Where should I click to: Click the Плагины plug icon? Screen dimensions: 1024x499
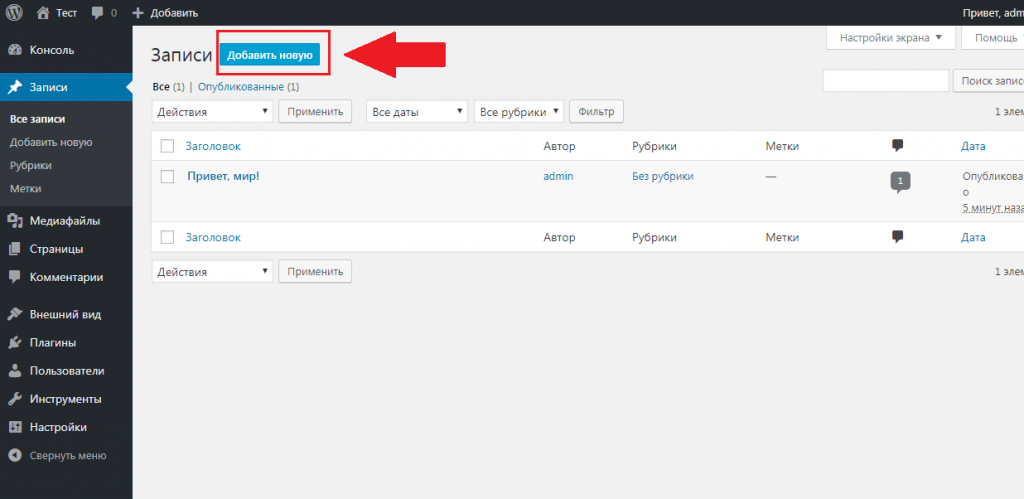pyautogui.click(x=14, y=342)
